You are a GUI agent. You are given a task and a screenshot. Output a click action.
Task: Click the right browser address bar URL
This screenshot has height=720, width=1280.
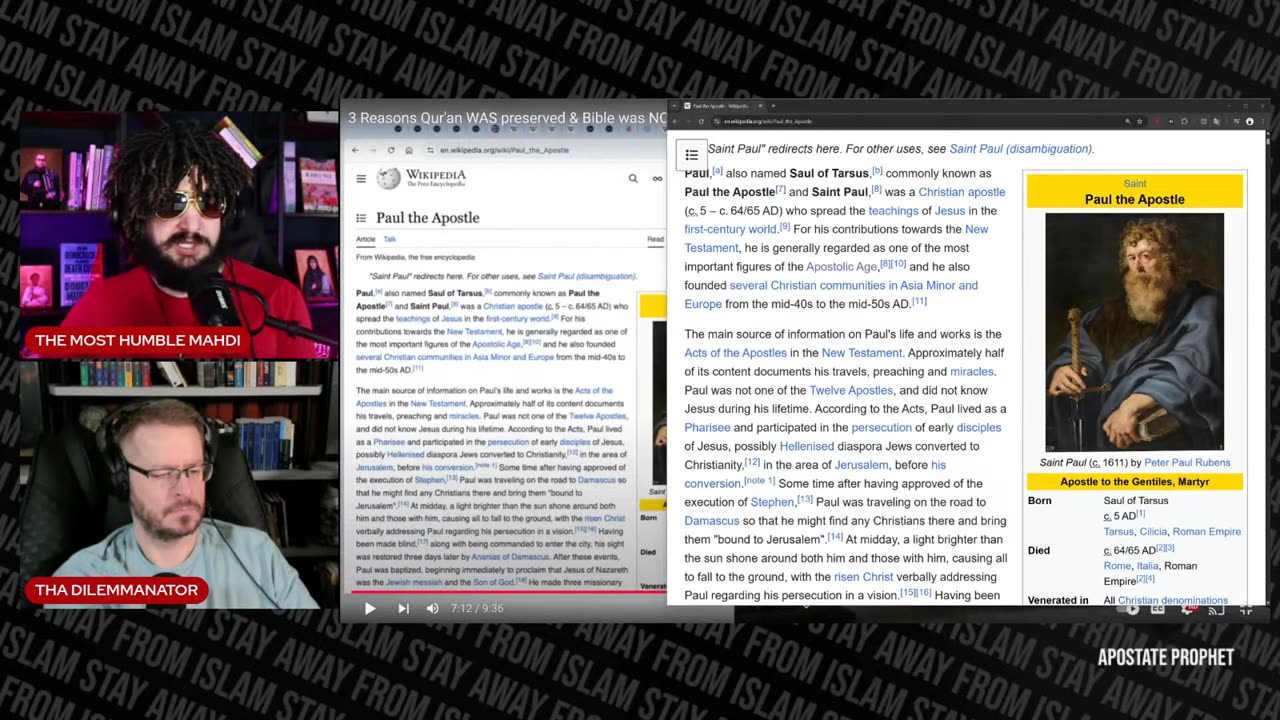(768, 121)
